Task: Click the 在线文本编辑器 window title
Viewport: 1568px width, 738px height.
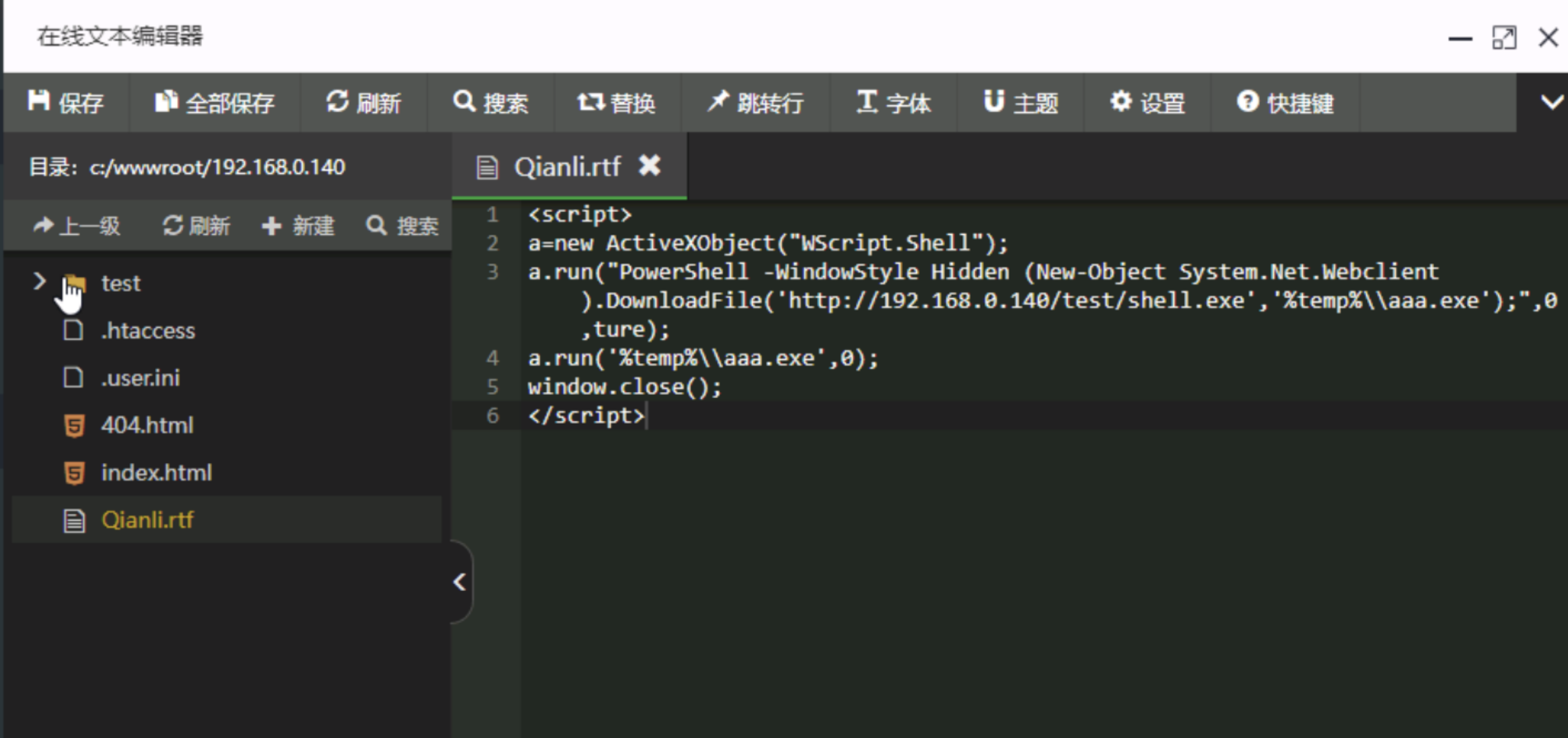Action: point(120,36)
